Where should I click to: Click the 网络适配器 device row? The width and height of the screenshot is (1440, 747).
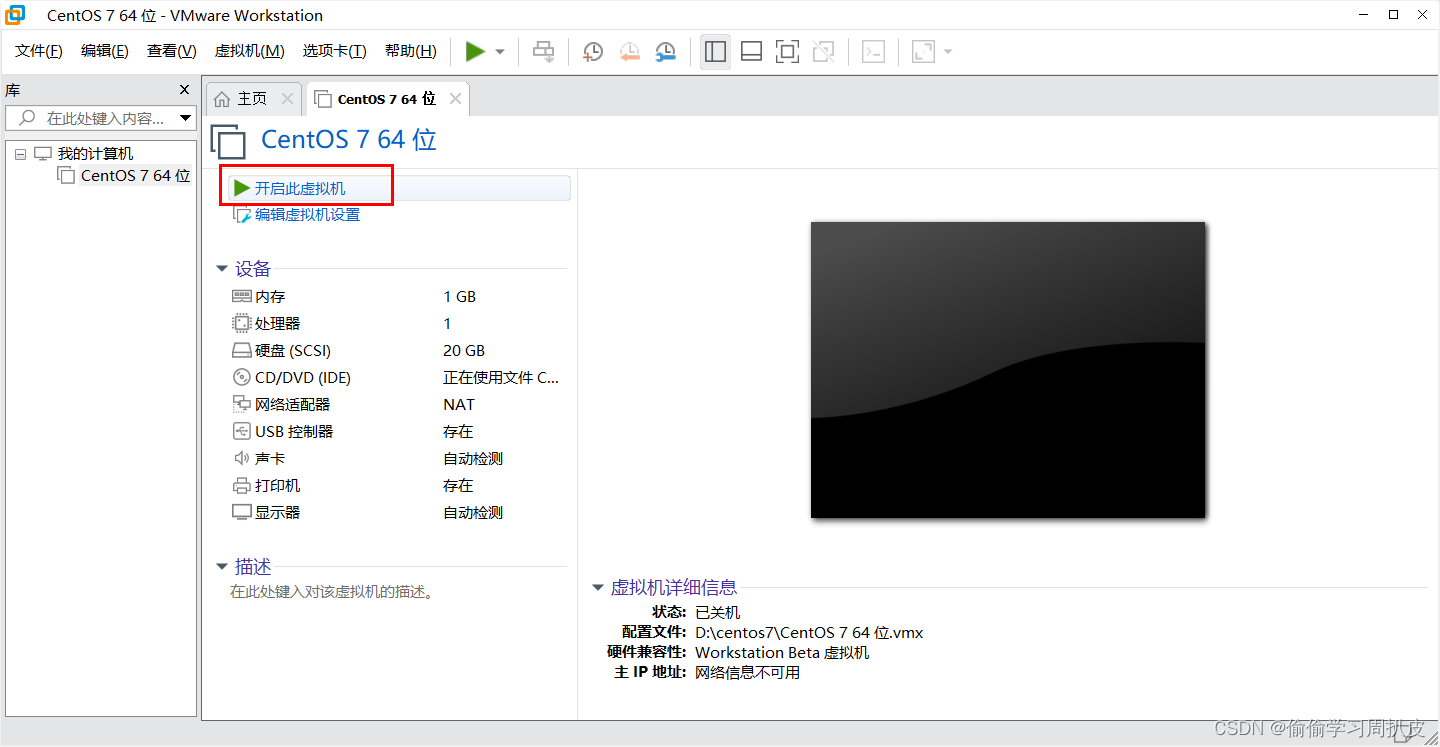[x=398, y=405]
